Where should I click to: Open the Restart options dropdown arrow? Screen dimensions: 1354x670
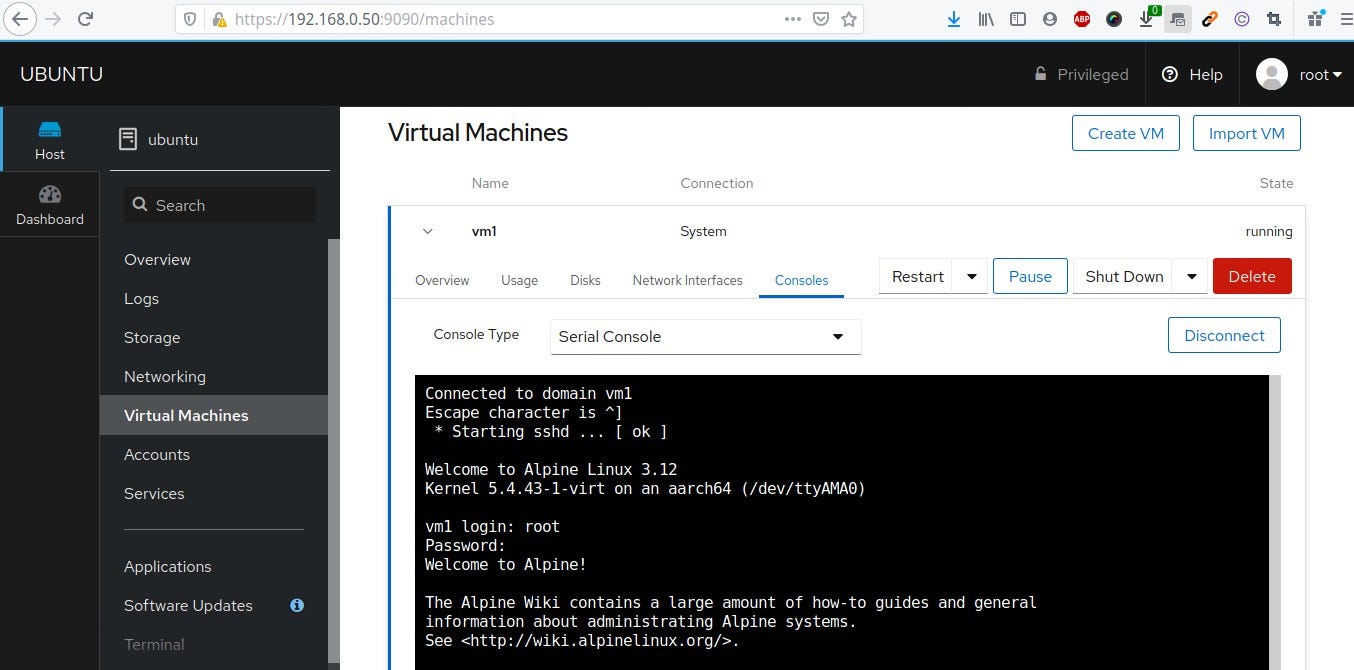tap(971, 277)
